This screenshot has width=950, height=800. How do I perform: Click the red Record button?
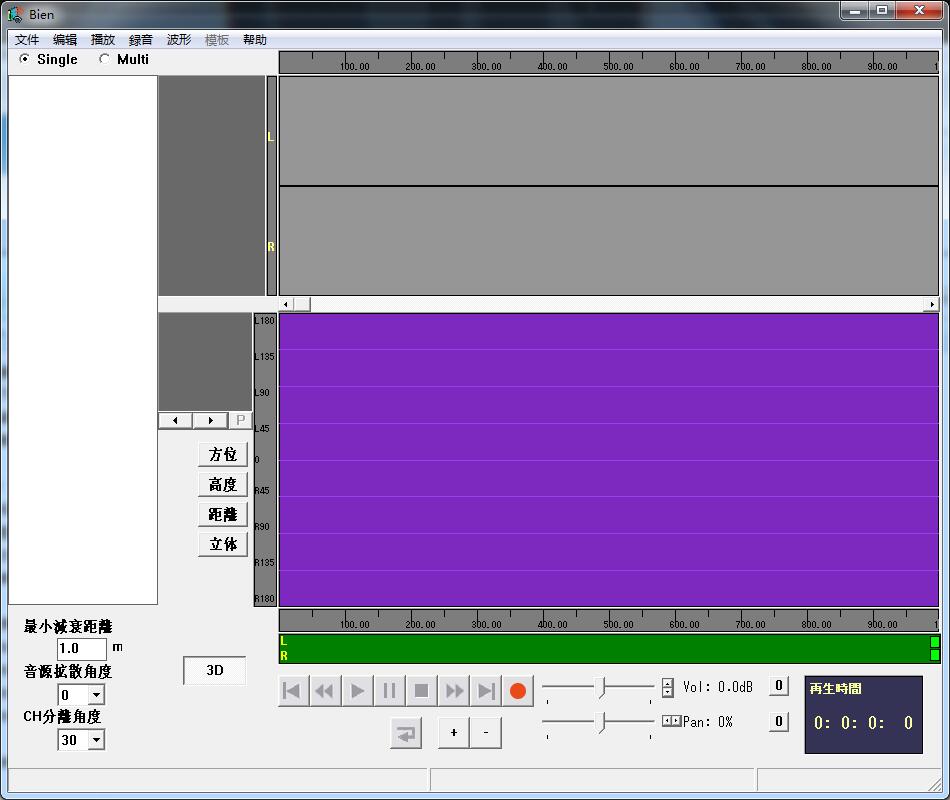point(517,690)
